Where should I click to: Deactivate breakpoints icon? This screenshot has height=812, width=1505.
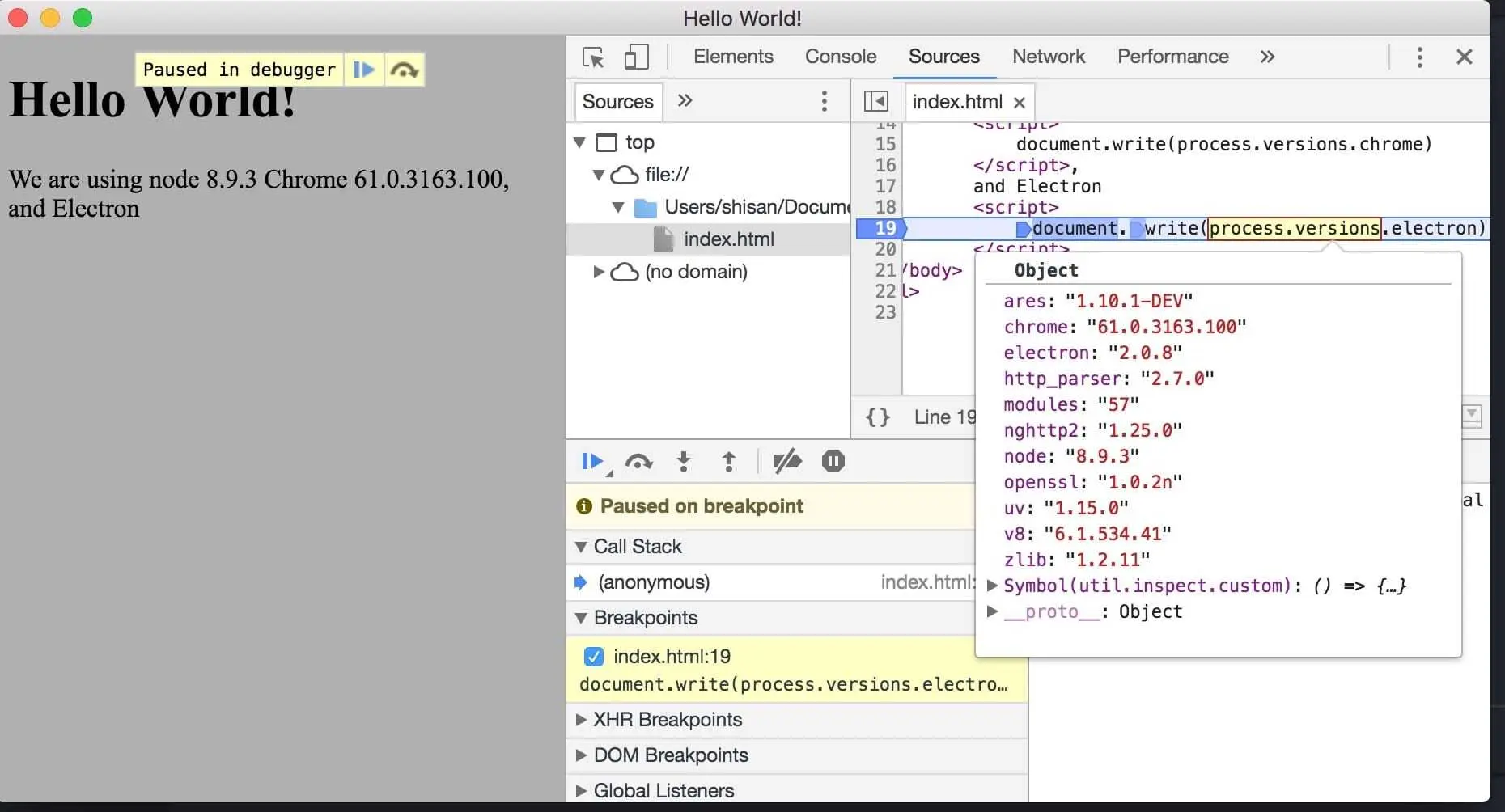point(786,462)
